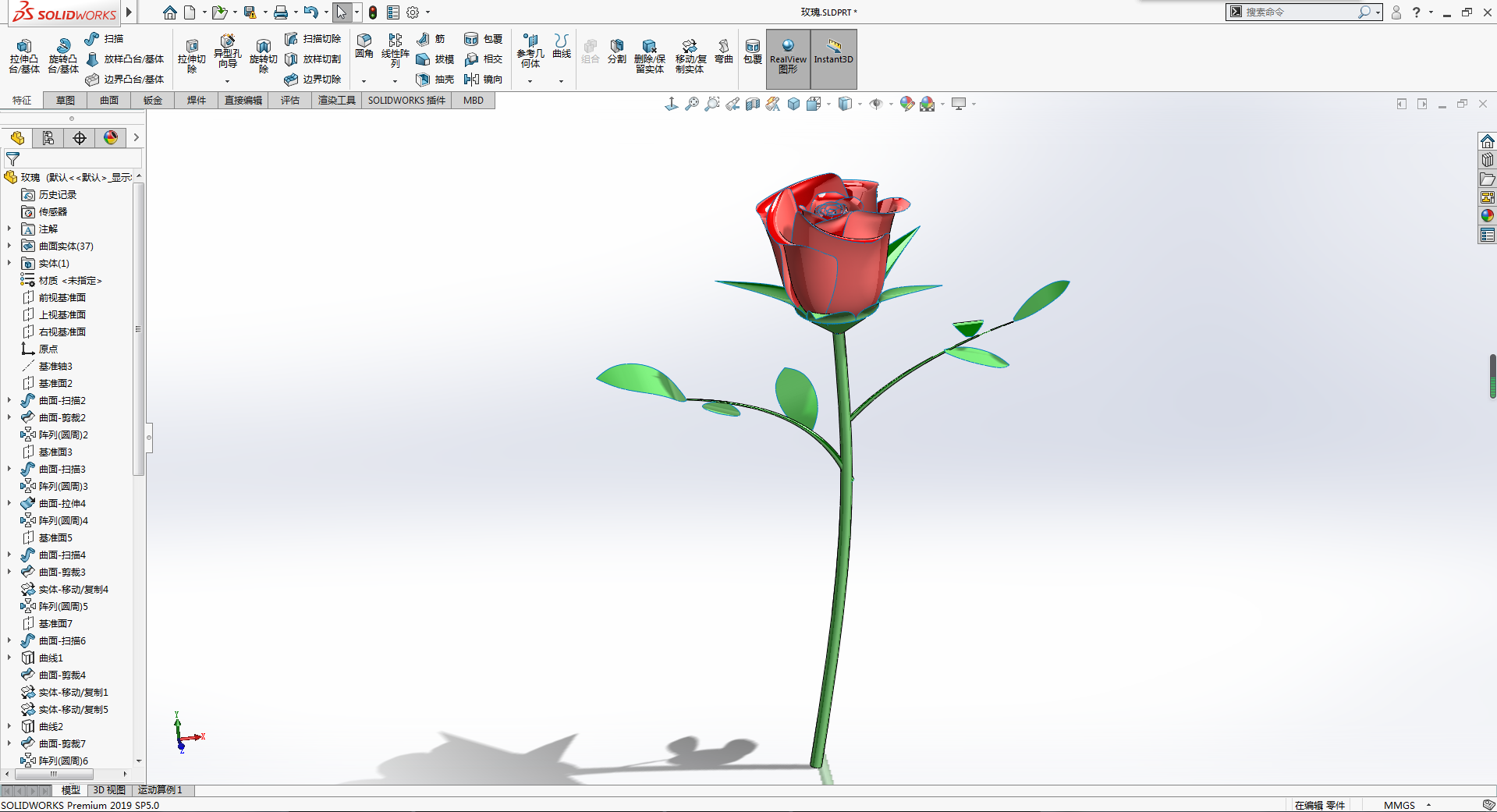The image size is (1497, 812).
Task: Click the Delete/Keep Body (删除/保留实体) tool
Action: click(x=649, y=56)
